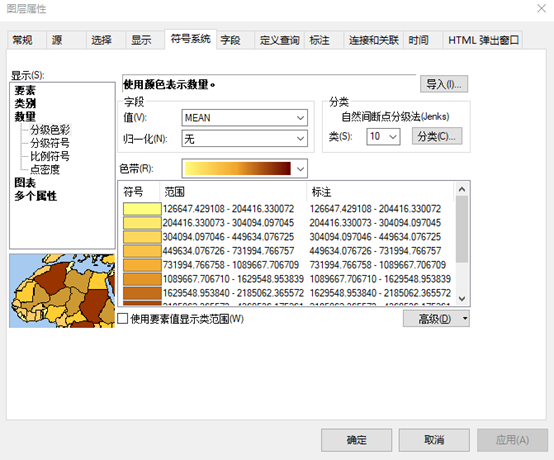Click the class list scrollbar thumb
554x460 pixels.
[x=461, y=229]
